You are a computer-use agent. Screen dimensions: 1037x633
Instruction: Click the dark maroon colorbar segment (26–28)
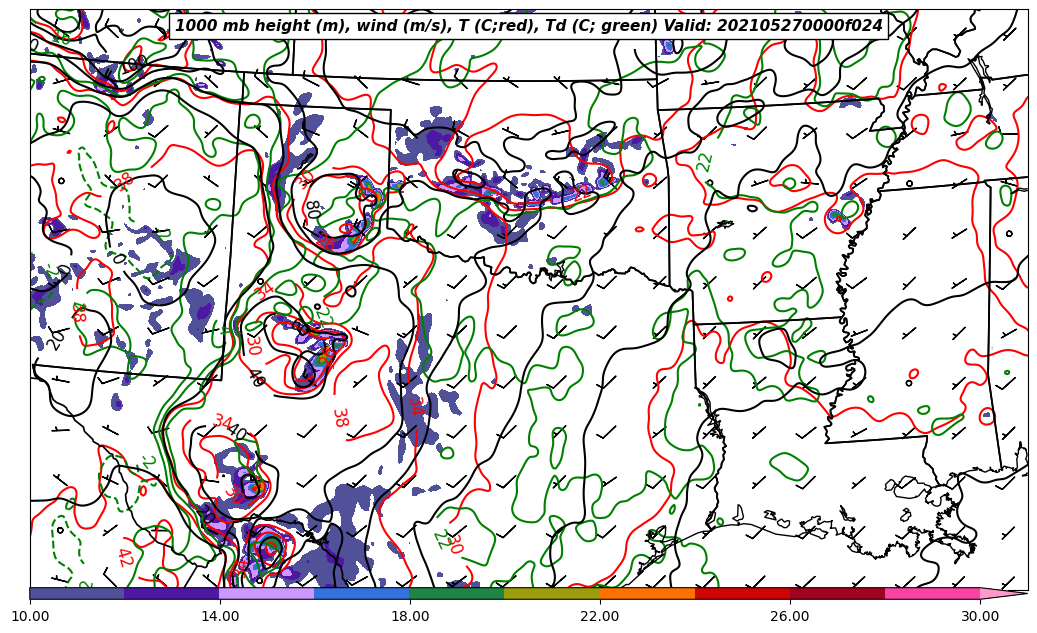point(837,593)
